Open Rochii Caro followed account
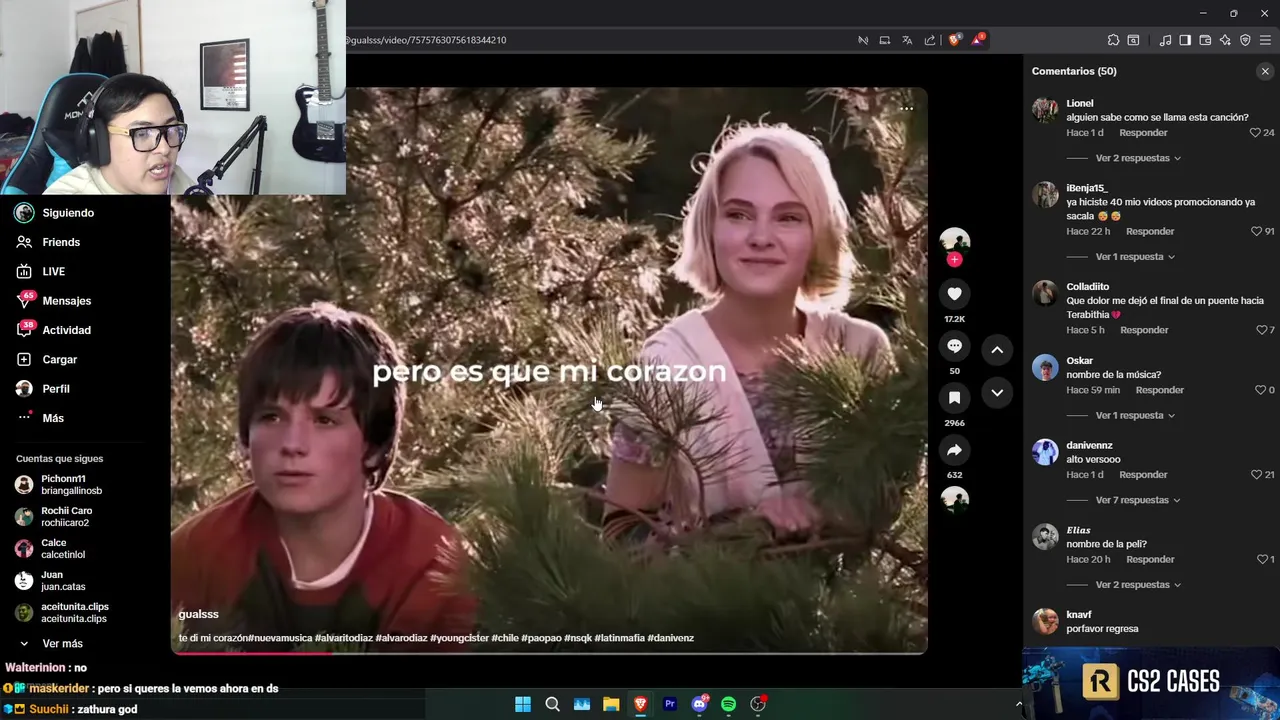Image resolution: width=1280 pixels, height=720 pixels. coord(66,517)
